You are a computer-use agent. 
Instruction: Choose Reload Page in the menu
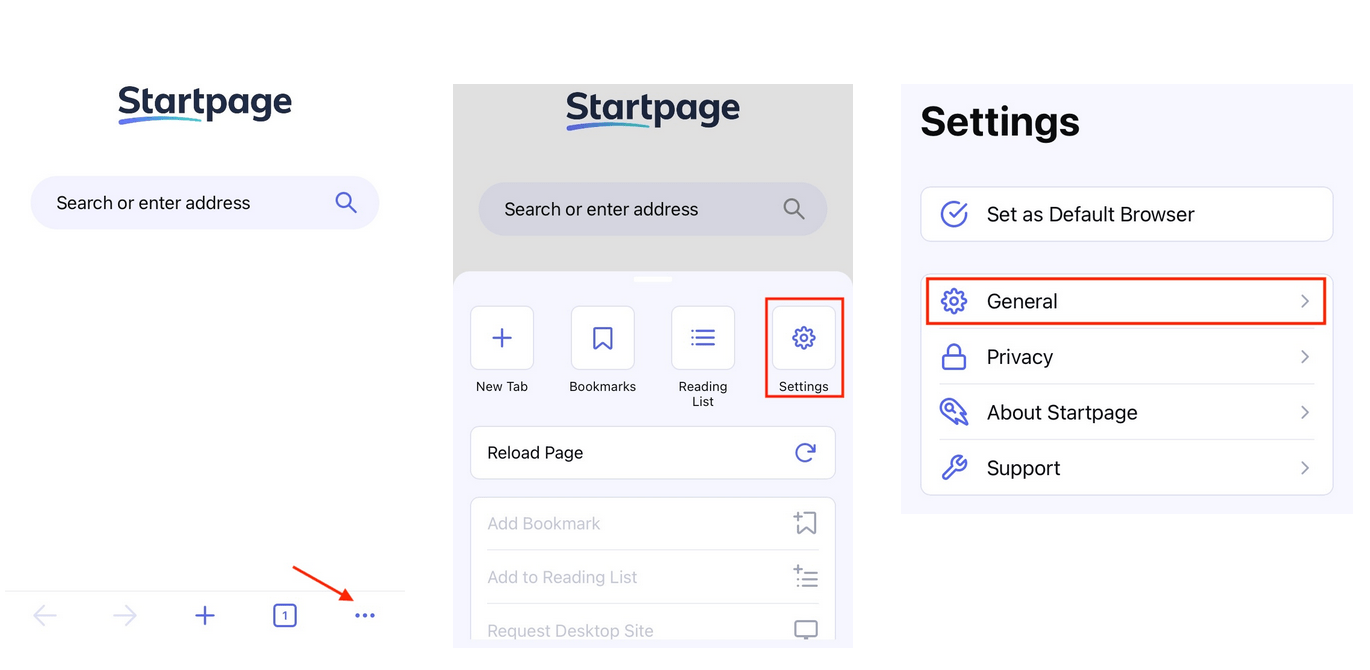(x=653, y=453)
